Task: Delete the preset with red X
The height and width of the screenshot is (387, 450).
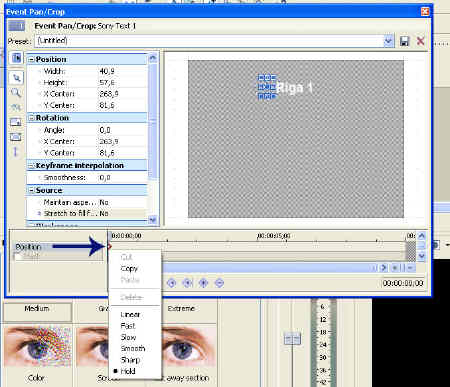Action: [421, 41]
